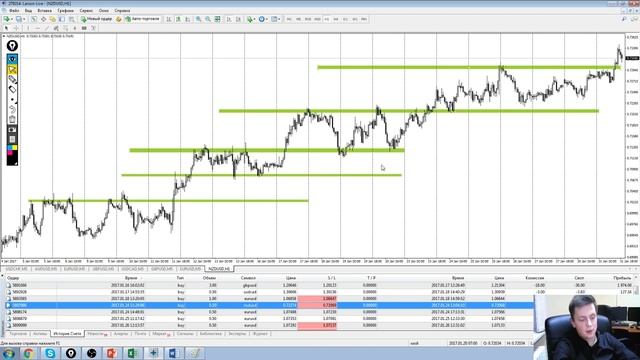Expand the Profiles dropdown arrow
The width and height of the screenshot is (640, 360).
tap(24, 19)
